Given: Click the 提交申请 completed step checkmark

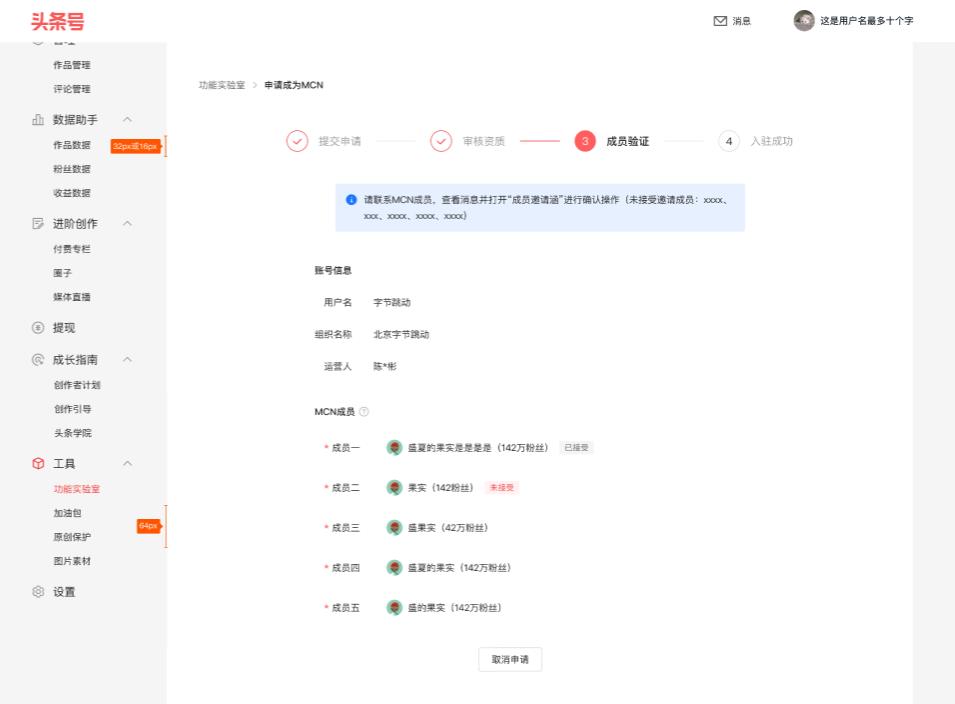Looking at the screenshot, I should point(297,141).
